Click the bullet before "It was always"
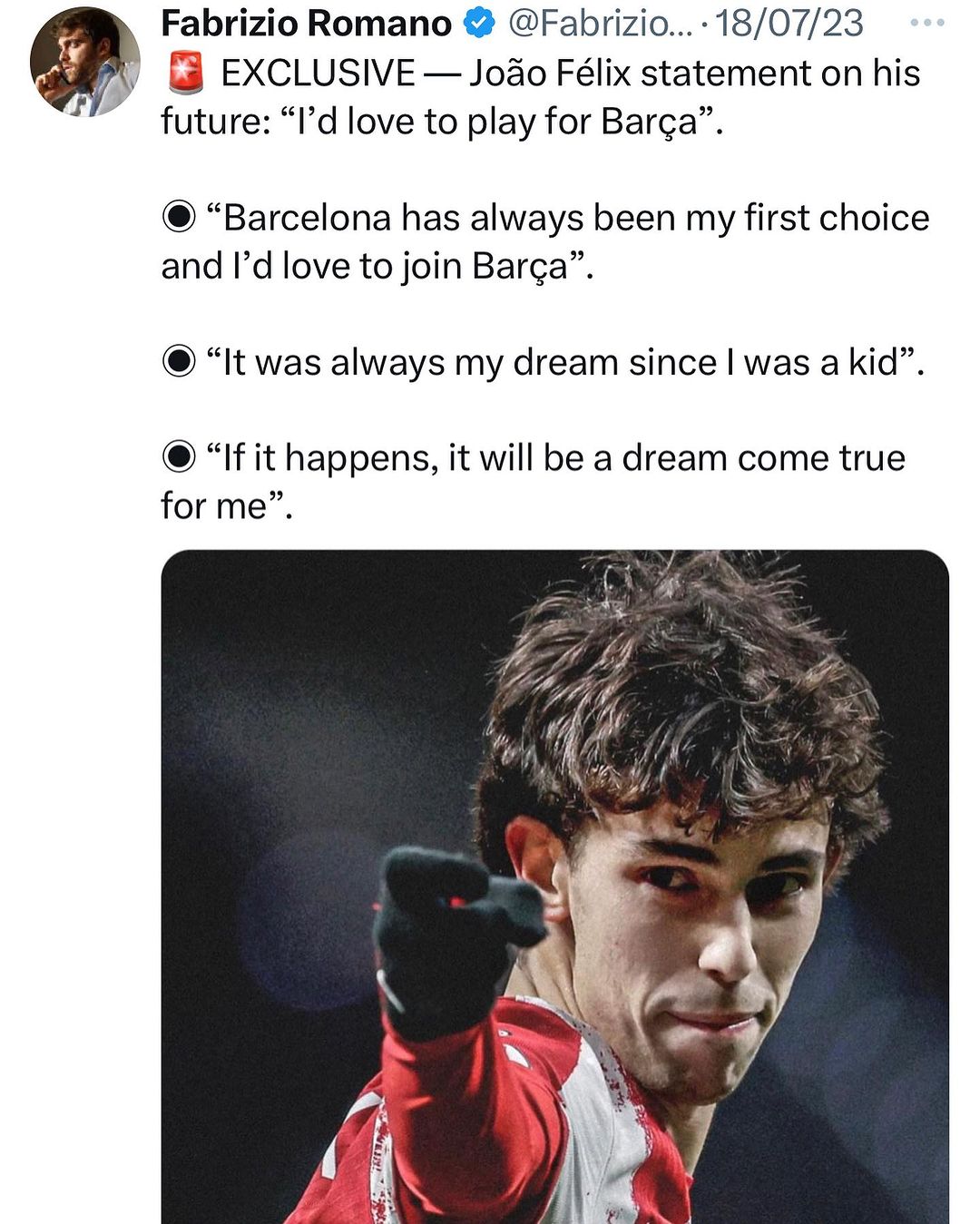Screen dimensions: 980x1224 coord(179,362)
